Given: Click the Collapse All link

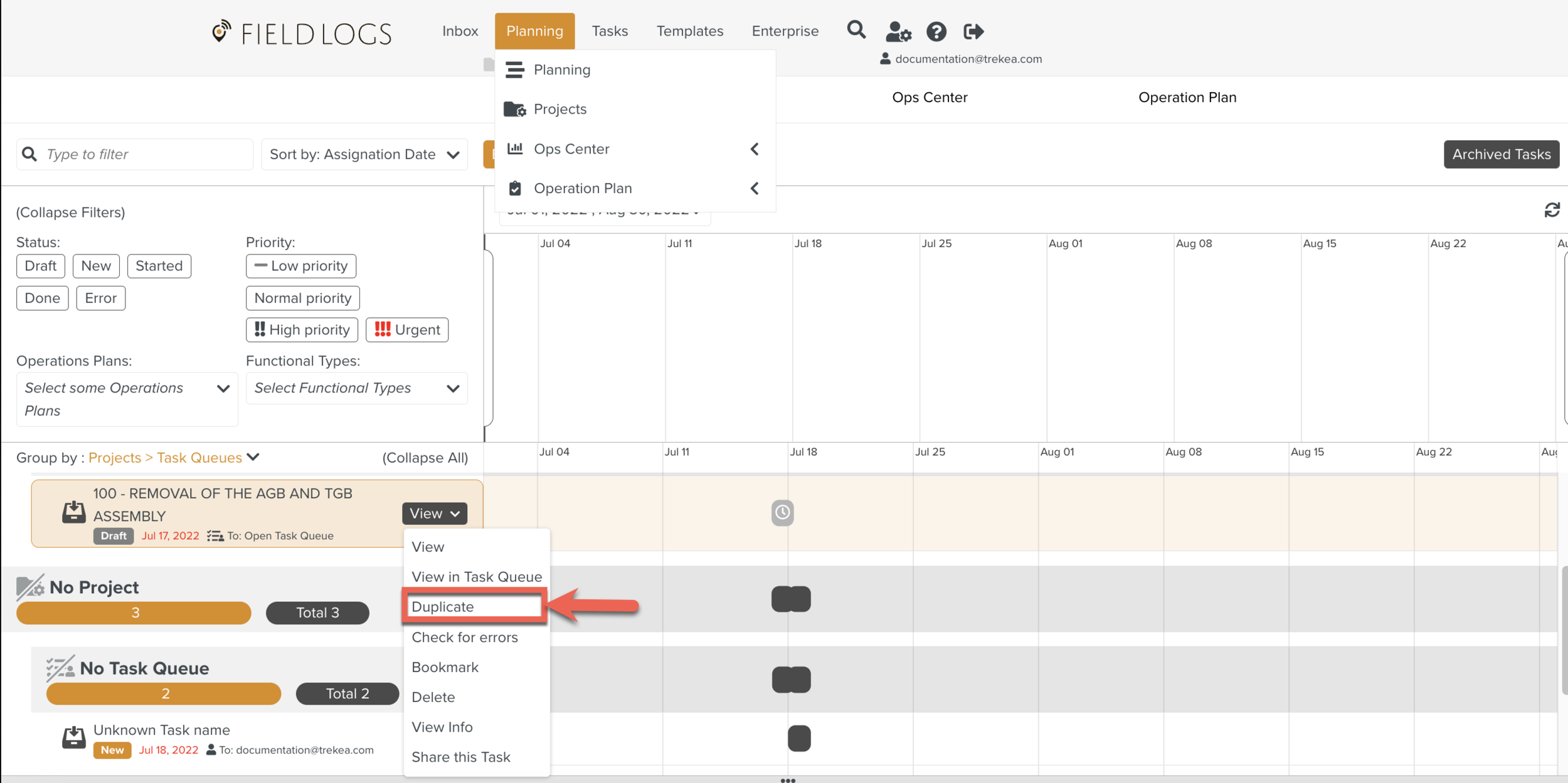Looking at the screenshot, I should [425, 458].
